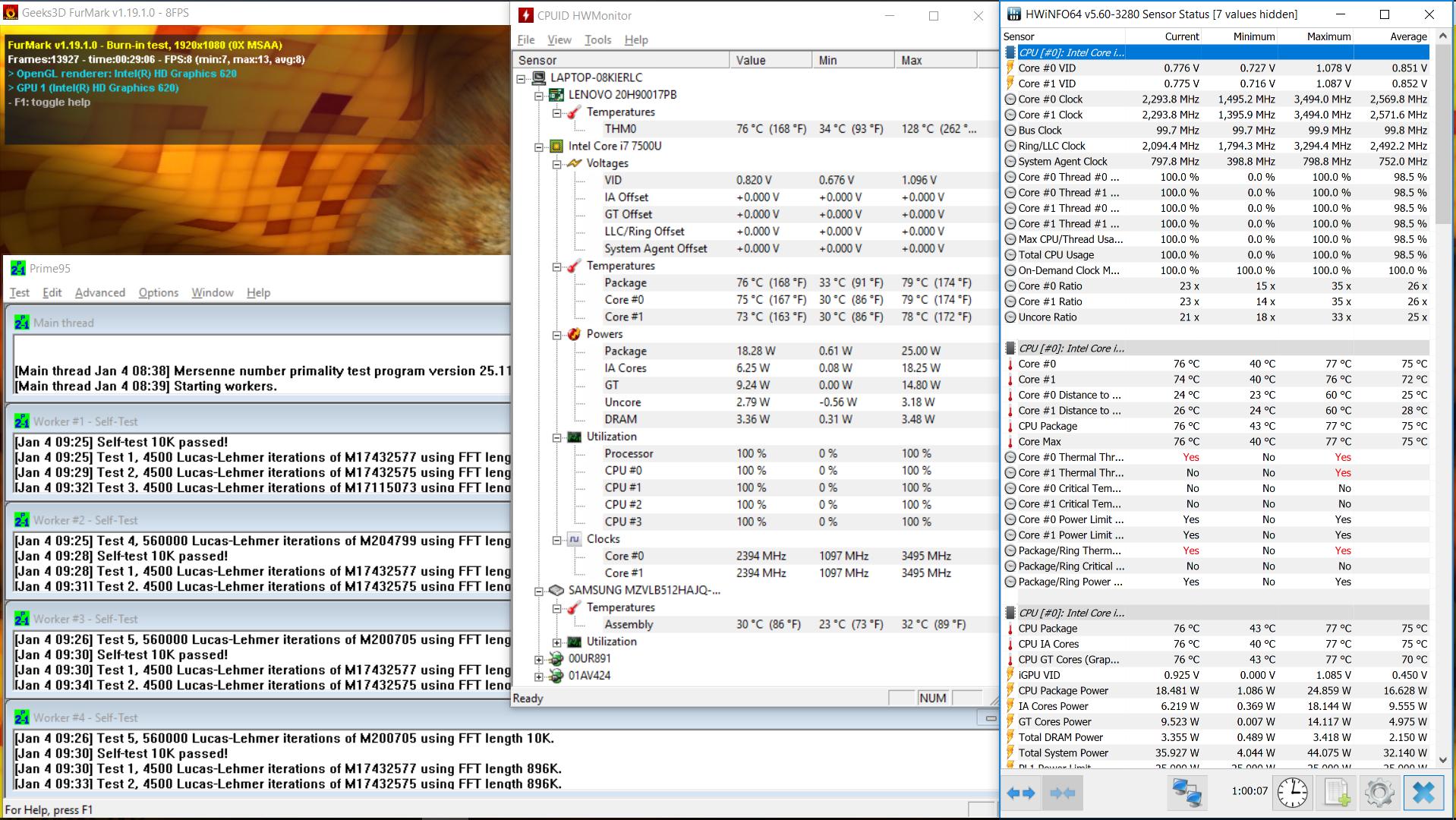Expand the 01AV424 battery node
This screenshot has width=1456, height=820.
click(539, 676)
